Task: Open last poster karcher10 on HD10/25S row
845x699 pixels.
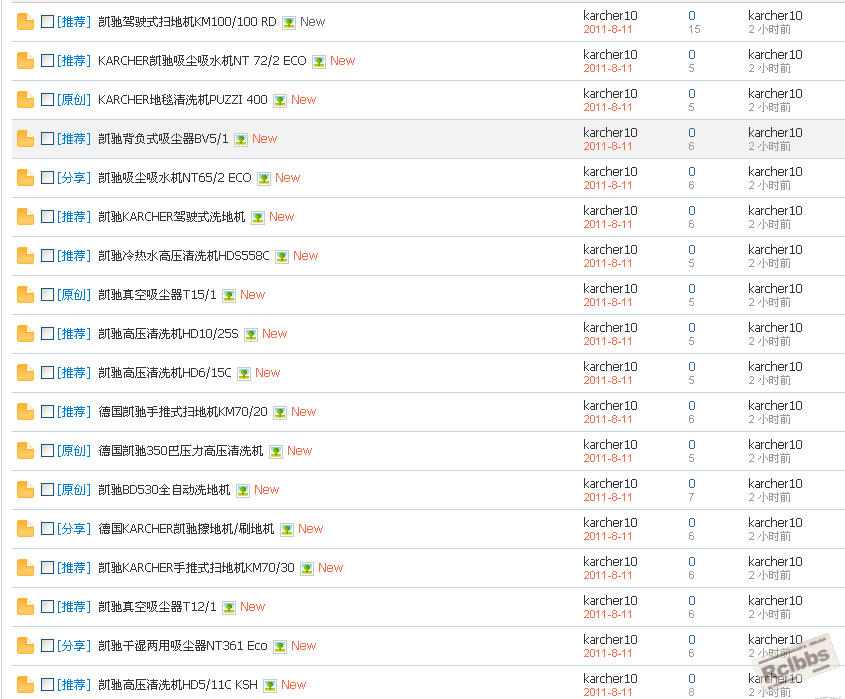Action: click(x=775, y=328)
